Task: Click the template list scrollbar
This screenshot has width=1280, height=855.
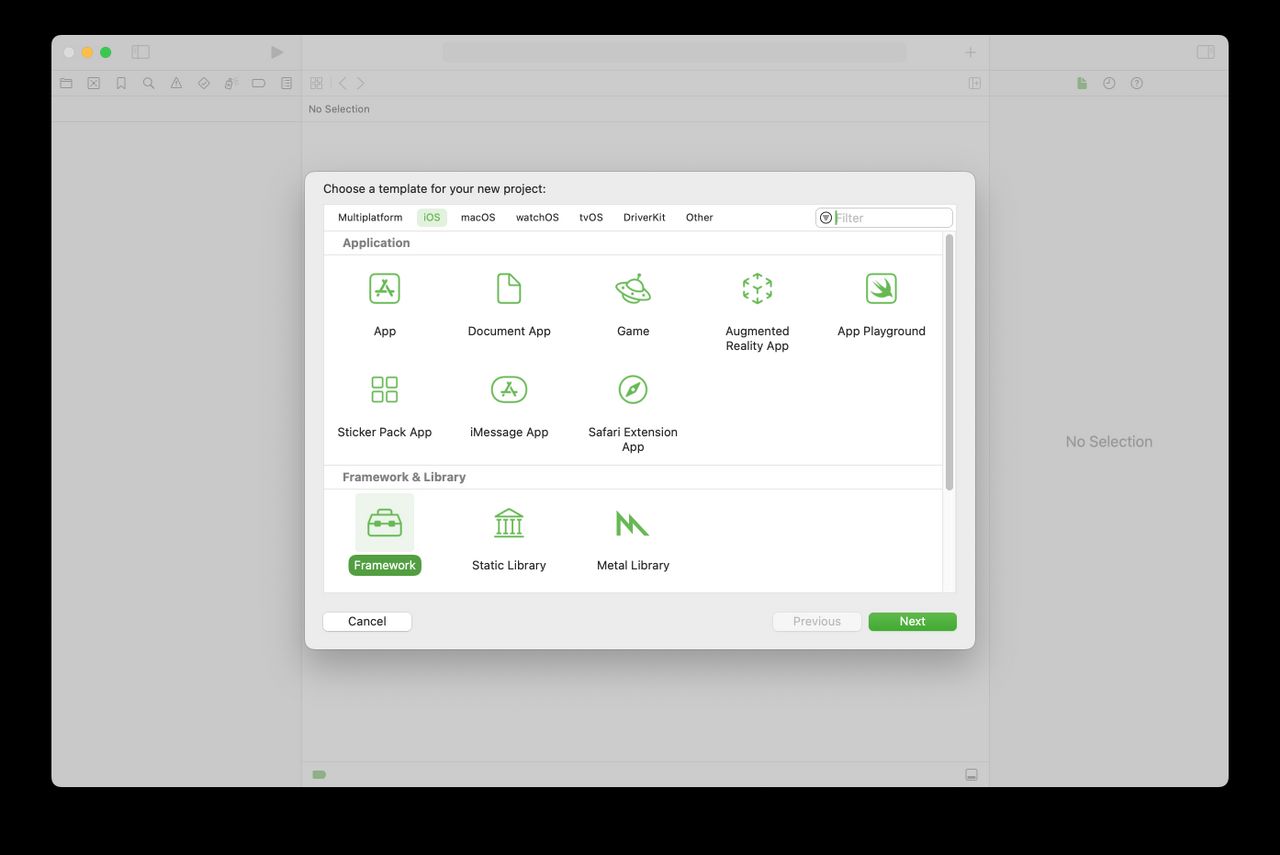Action: click(949, 362)
